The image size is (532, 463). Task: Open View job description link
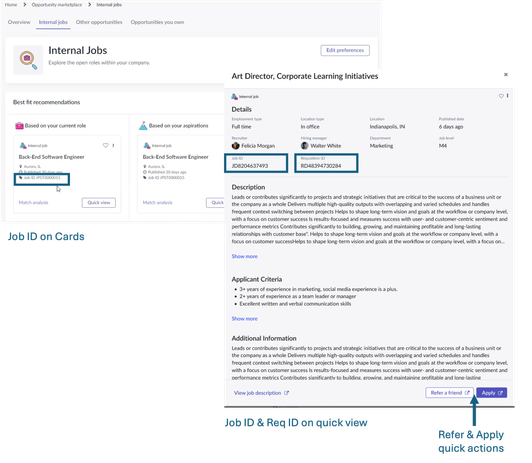point(261,393)
